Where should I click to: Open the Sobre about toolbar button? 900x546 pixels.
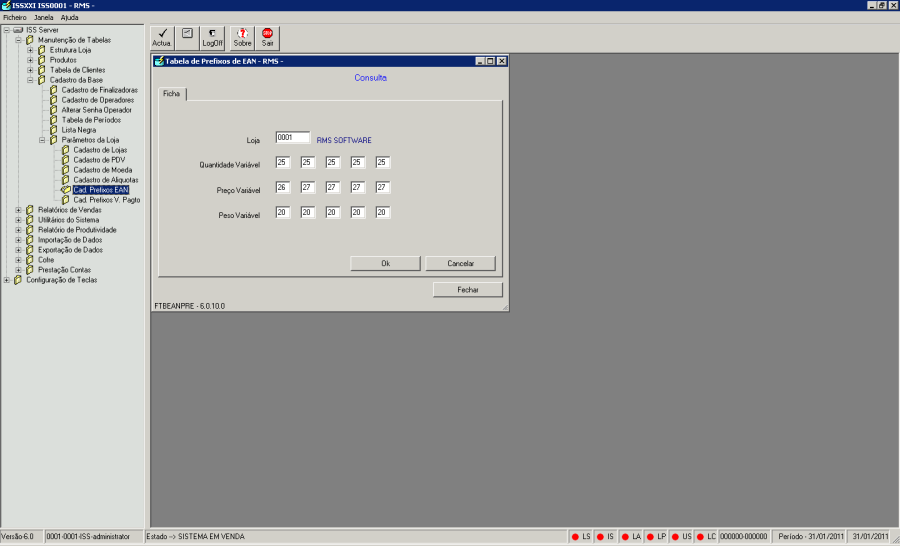(x=242, y=38)
